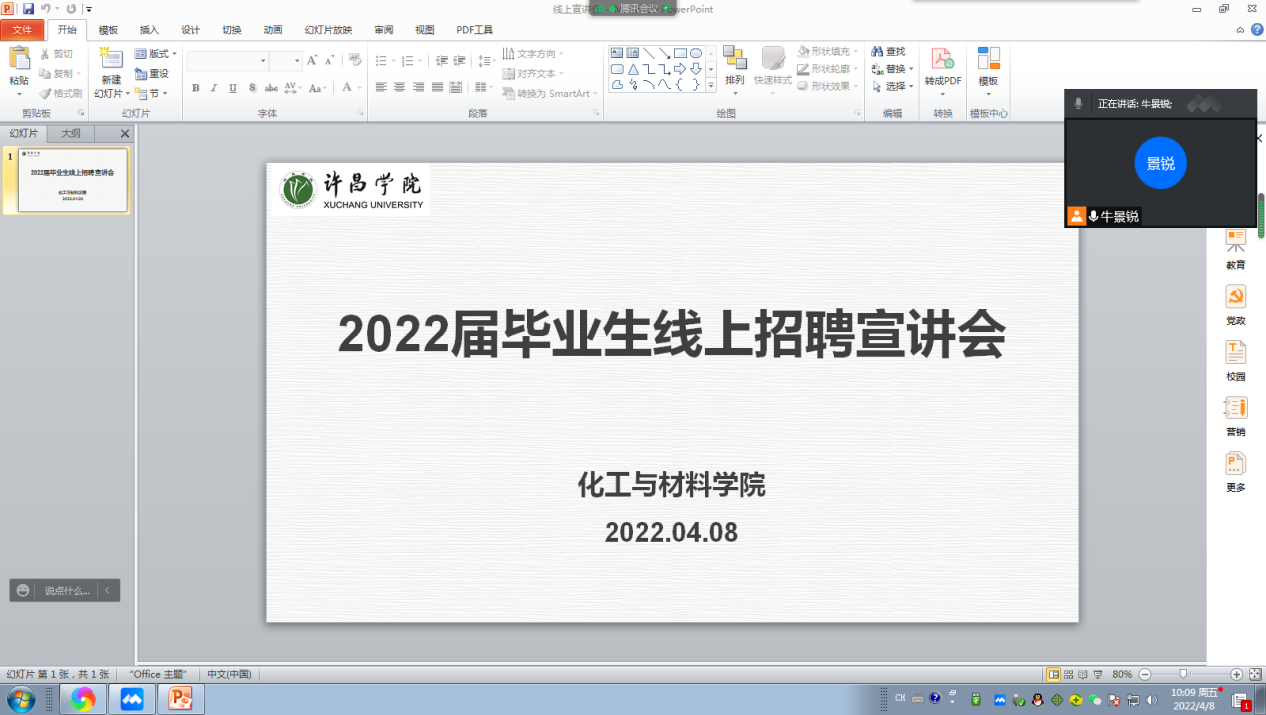Click the 营销 template category icon
This screenshot has width=1266, height=715.
click(1236, 409)
